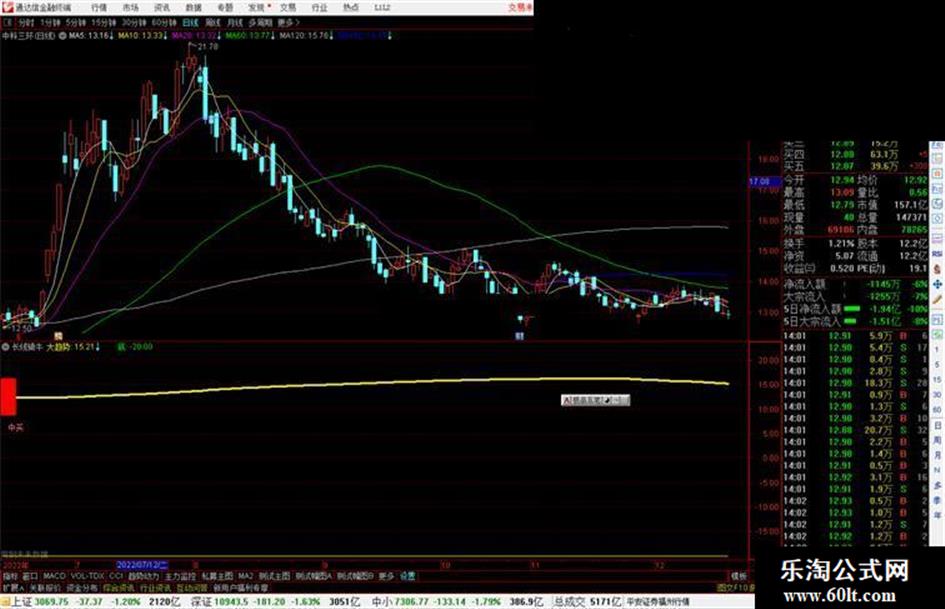945x609 pixels.
Task: Select the RSI icon in right sidebar
Action: 937,253
